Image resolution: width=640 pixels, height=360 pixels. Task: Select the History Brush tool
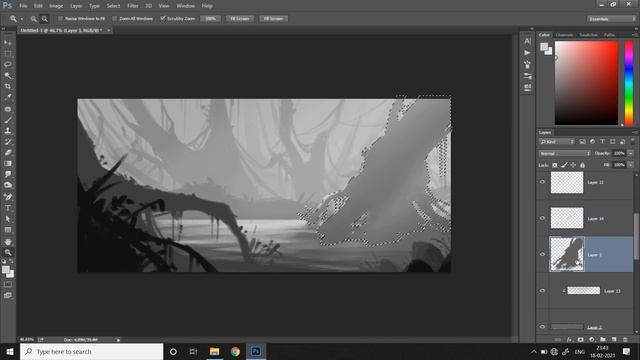point(8,142)
